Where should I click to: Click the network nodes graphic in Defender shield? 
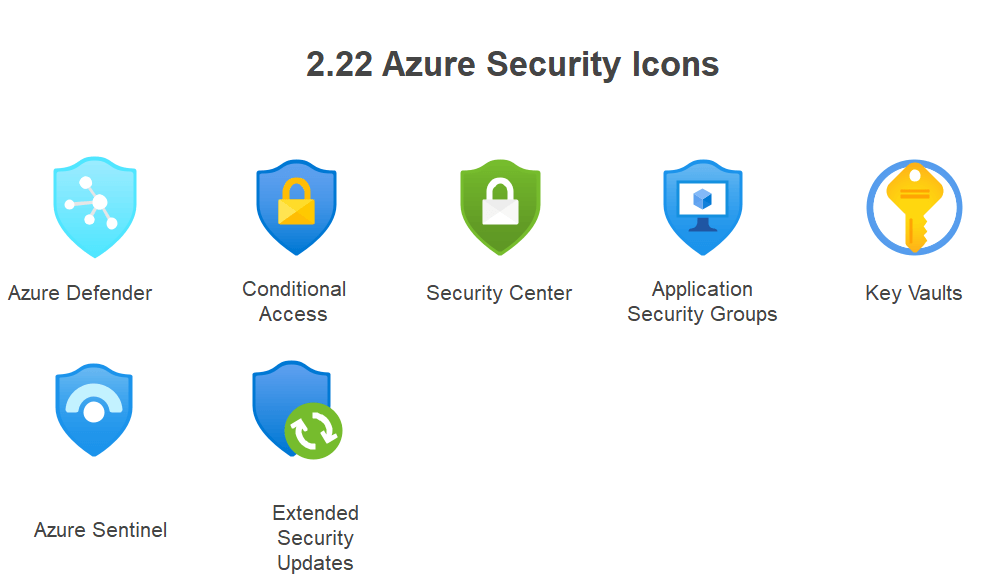(x=92, y=203)
